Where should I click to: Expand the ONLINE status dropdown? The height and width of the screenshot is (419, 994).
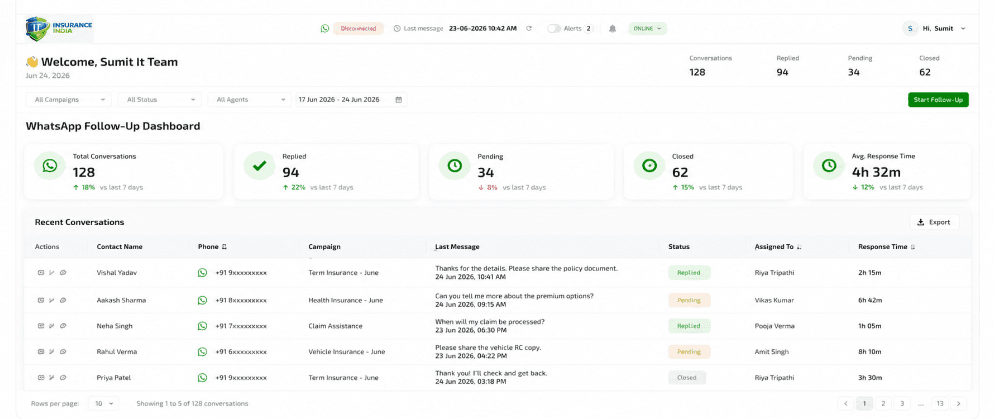click(x=647, y=29)
